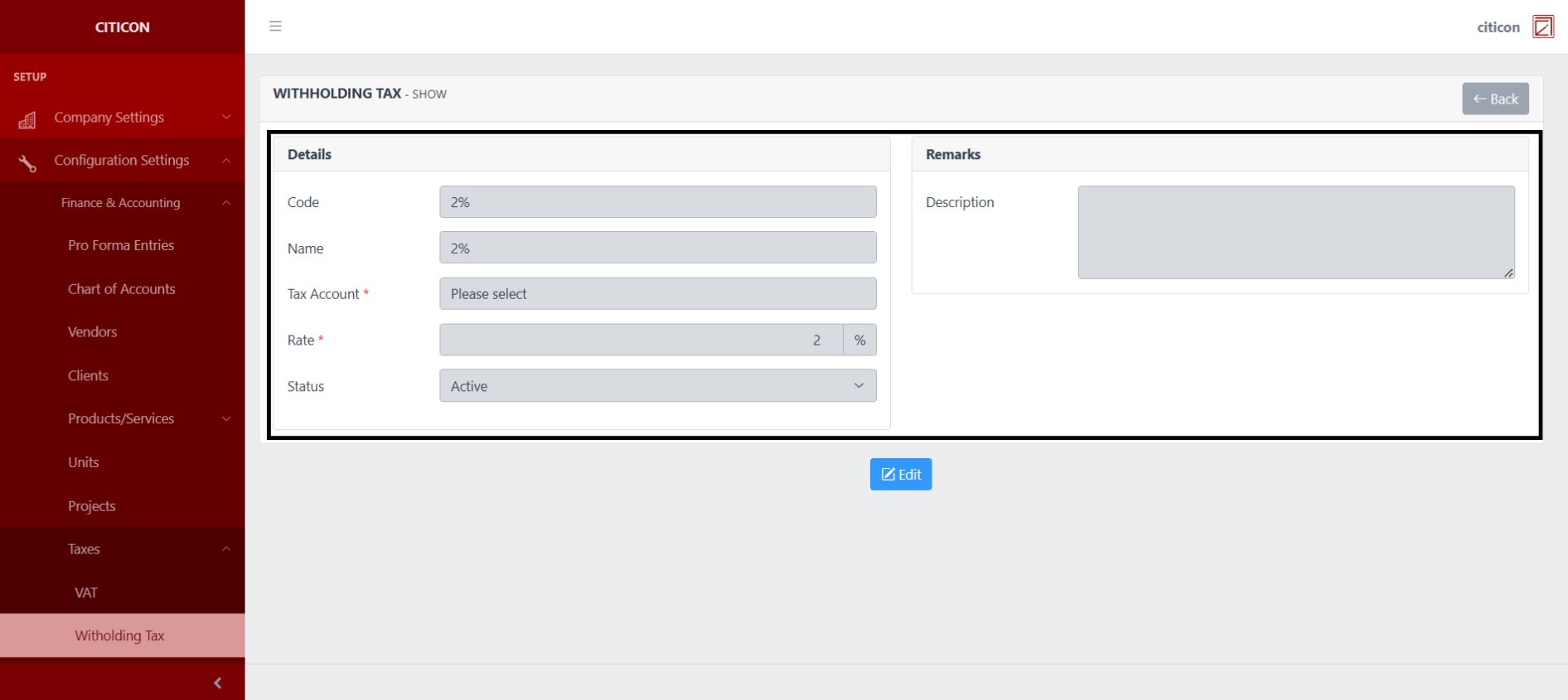Click the Description text area
This screenshot has width=1568, height=700.
(1295, 232)
